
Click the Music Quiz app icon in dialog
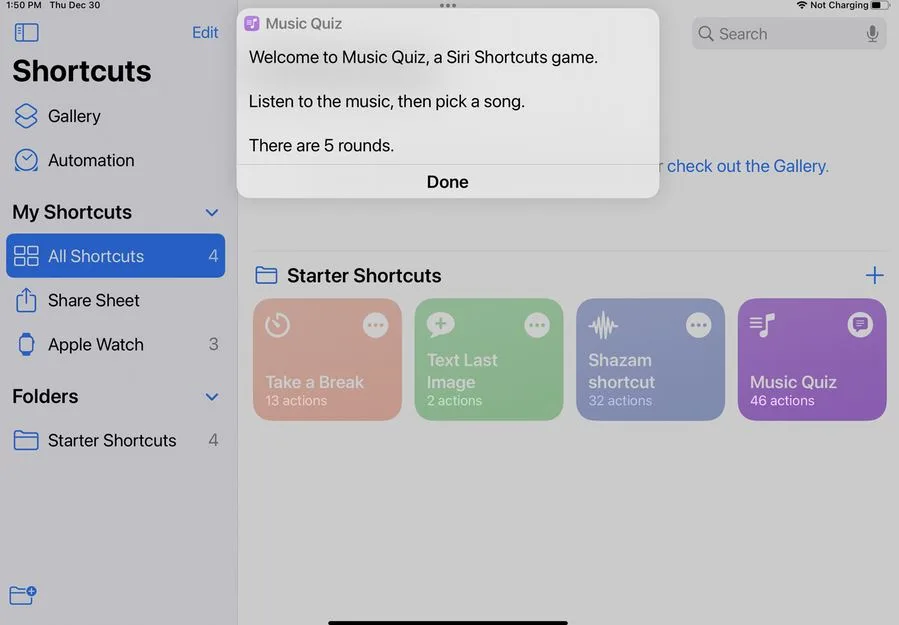point(252,24)
